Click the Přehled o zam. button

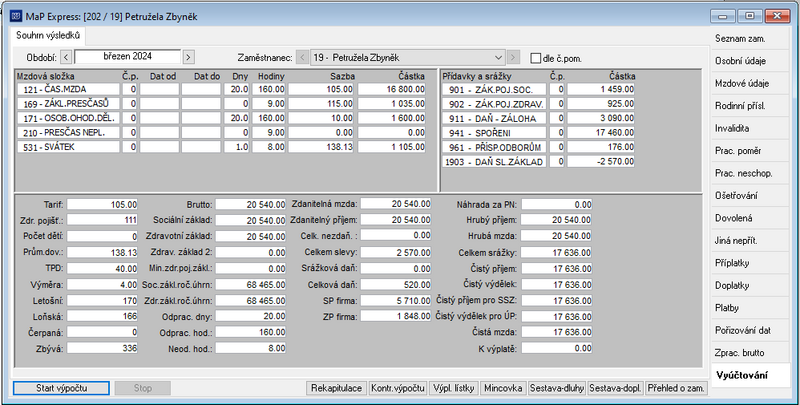click(676, 388)
